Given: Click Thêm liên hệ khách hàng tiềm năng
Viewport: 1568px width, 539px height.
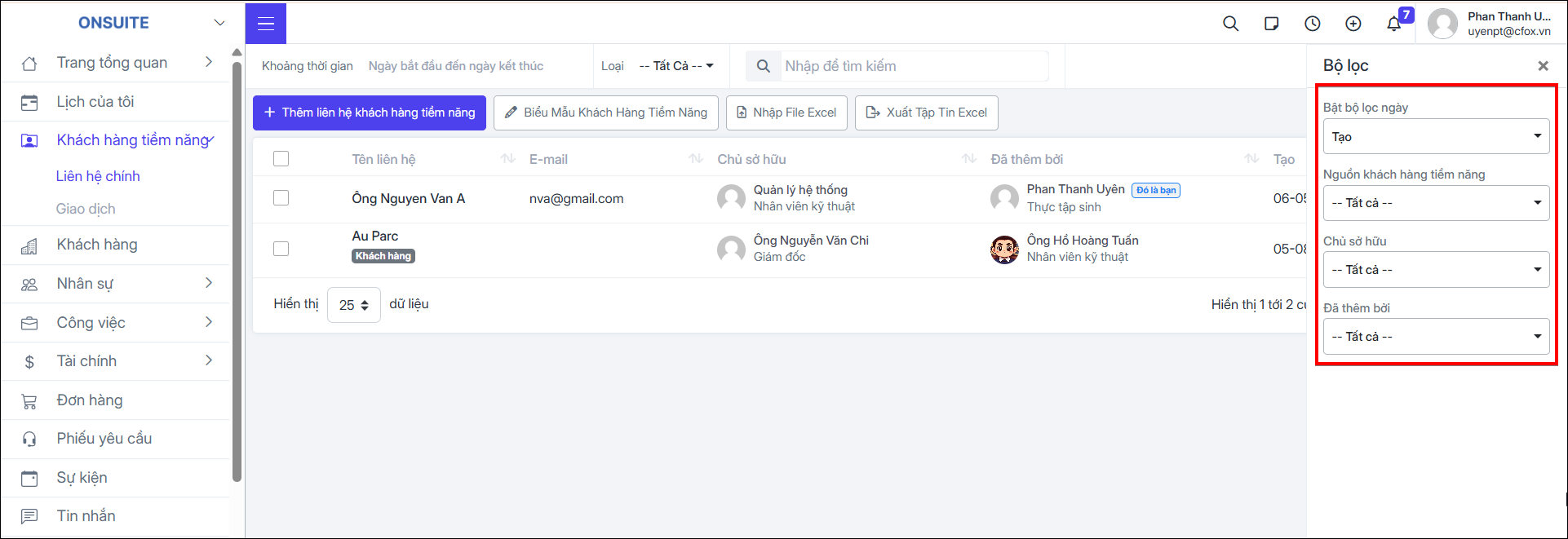Looking at the screenshot, I should pos(370,113).
